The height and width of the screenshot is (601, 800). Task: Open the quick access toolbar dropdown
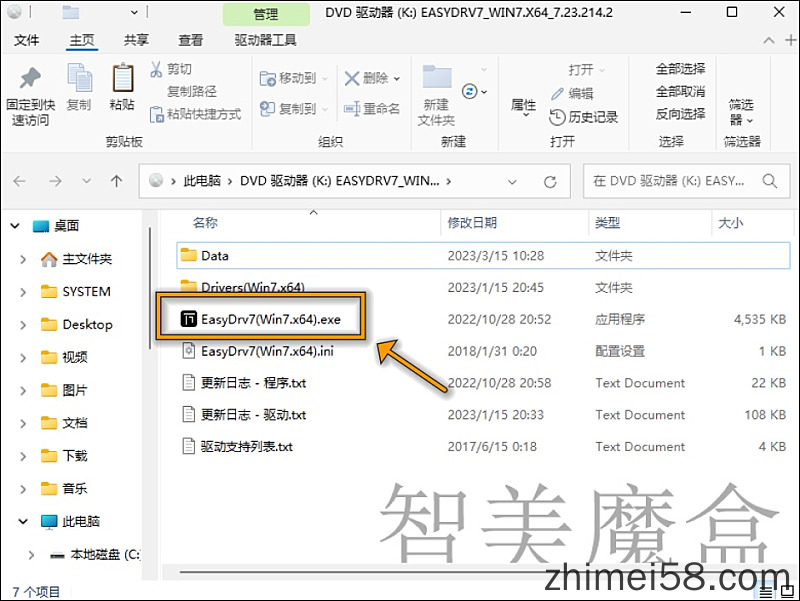coord(134,12)
